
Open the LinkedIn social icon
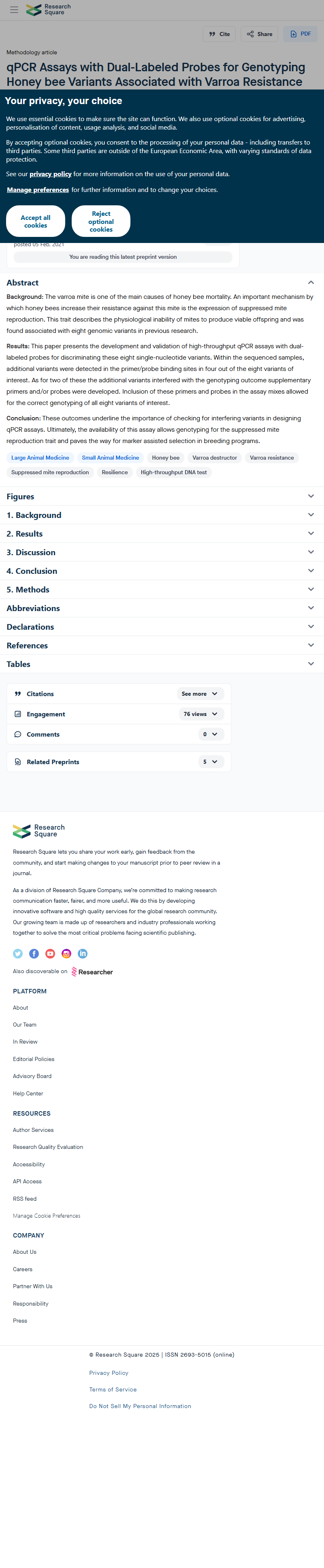pos(82,953)
